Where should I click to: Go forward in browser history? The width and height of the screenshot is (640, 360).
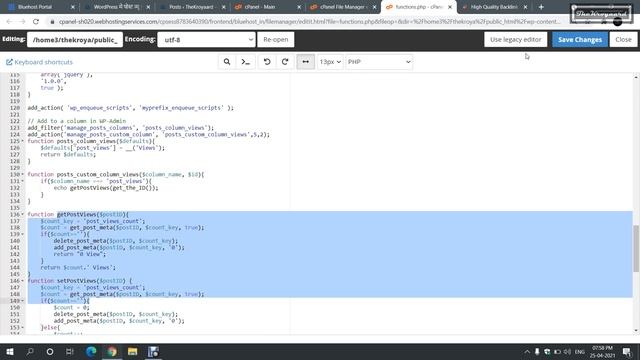[22, 22]
